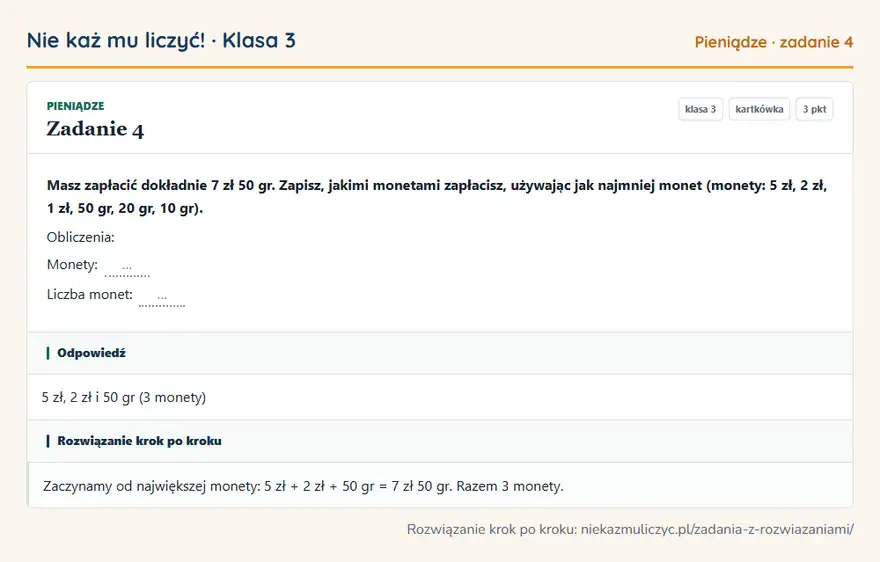Click the 'kartkówka' tag

tap(759, 109)
